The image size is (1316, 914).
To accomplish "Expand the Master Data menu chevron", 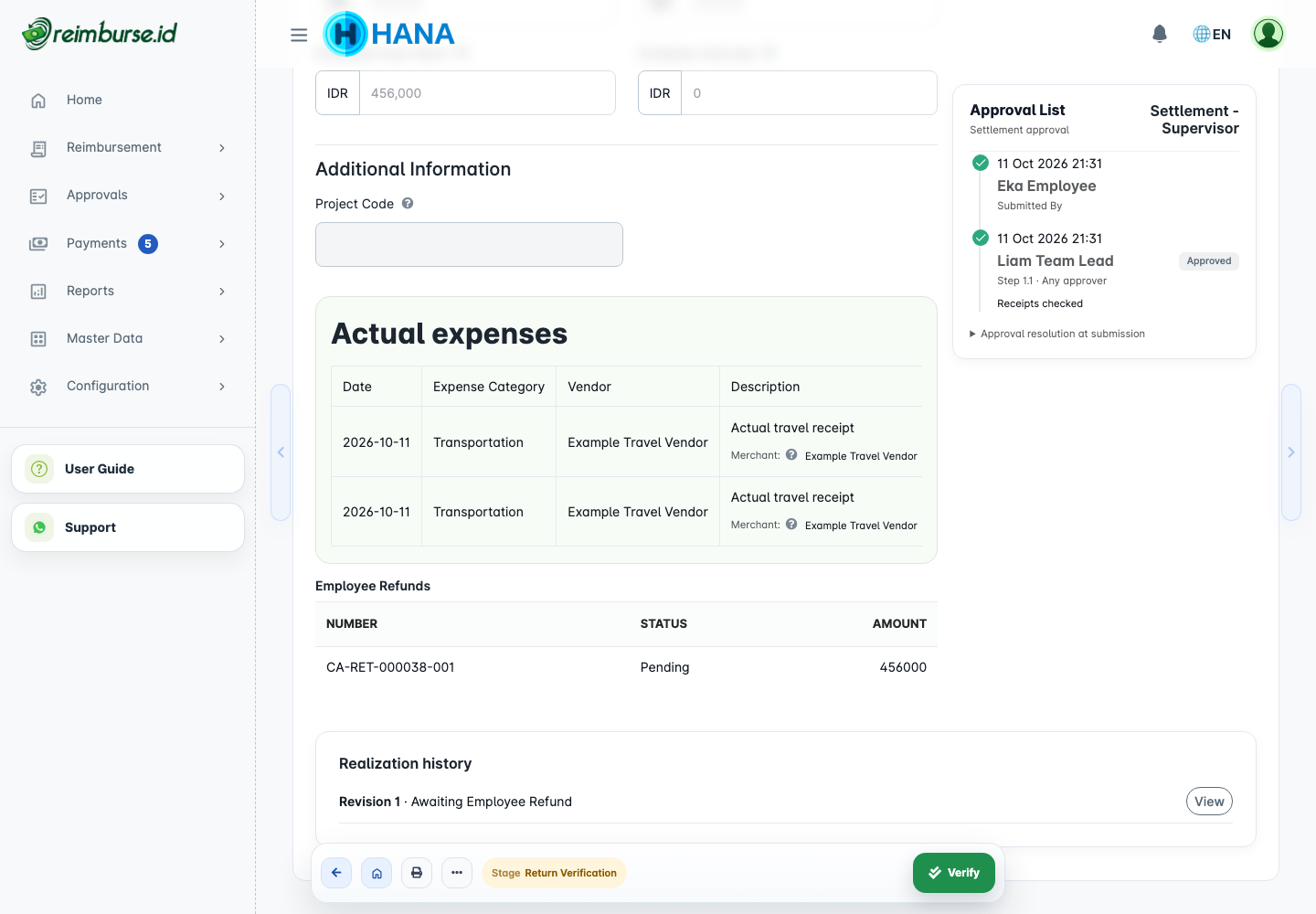I will [x=222, y=338].
